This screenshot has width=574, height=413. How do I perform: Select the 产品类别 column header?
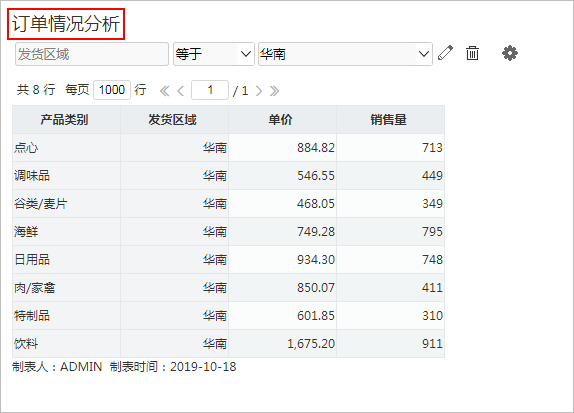66,120
